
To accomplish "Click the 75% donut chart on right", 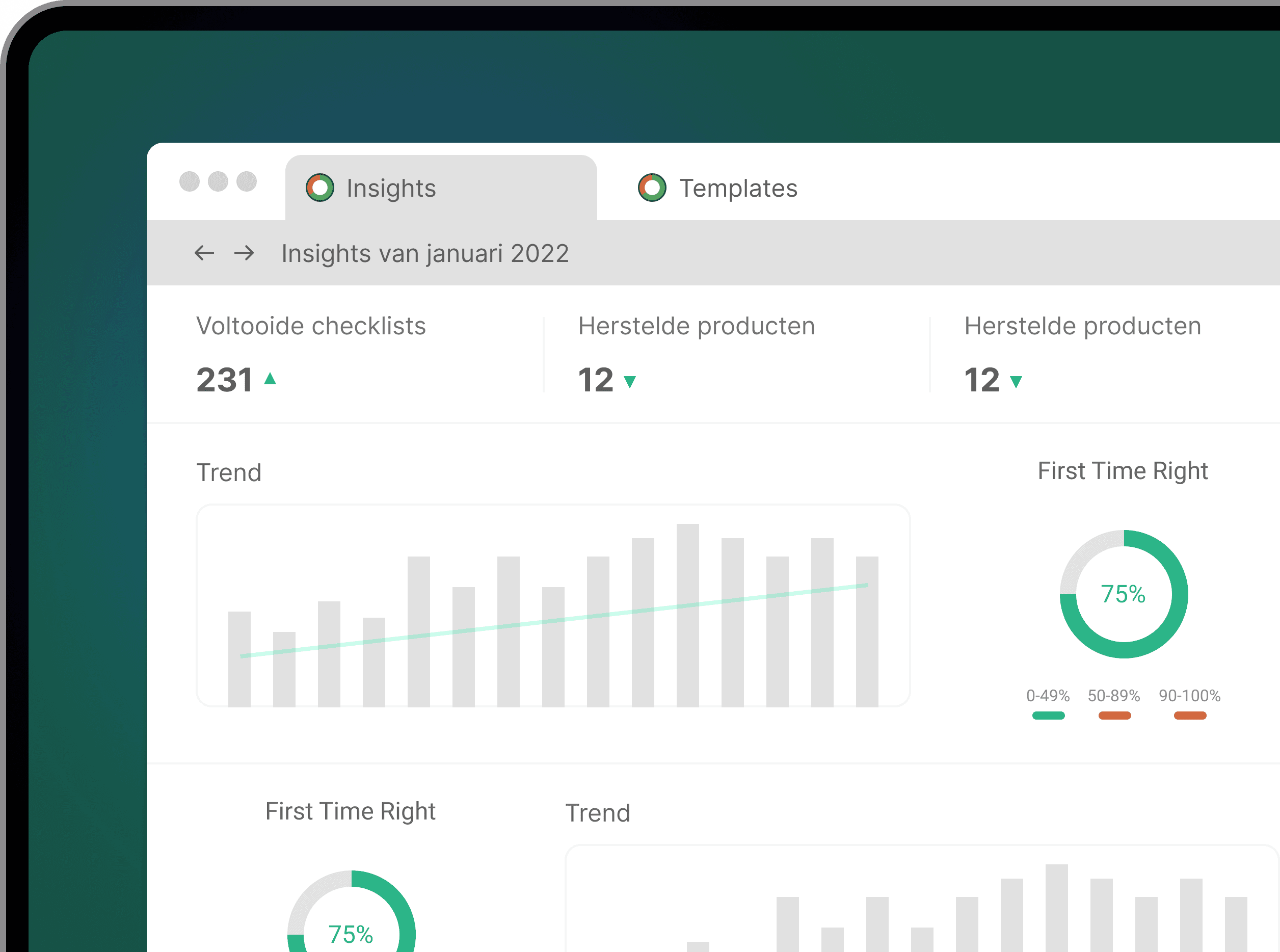I will tap(1124, 594).
